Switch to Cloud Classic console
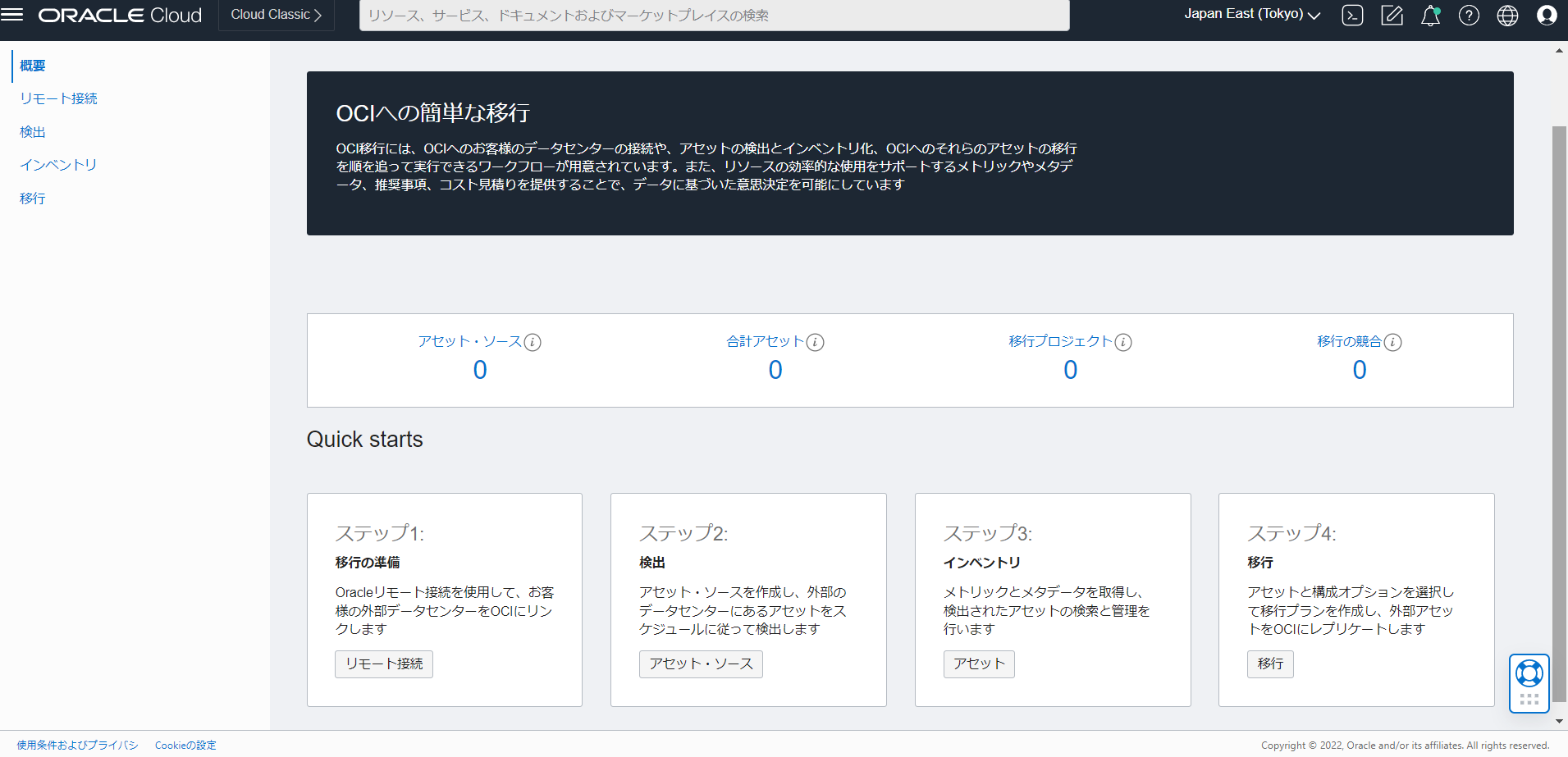The width and height of the screenshot is (1568, 757). click(x=277, y=16)
